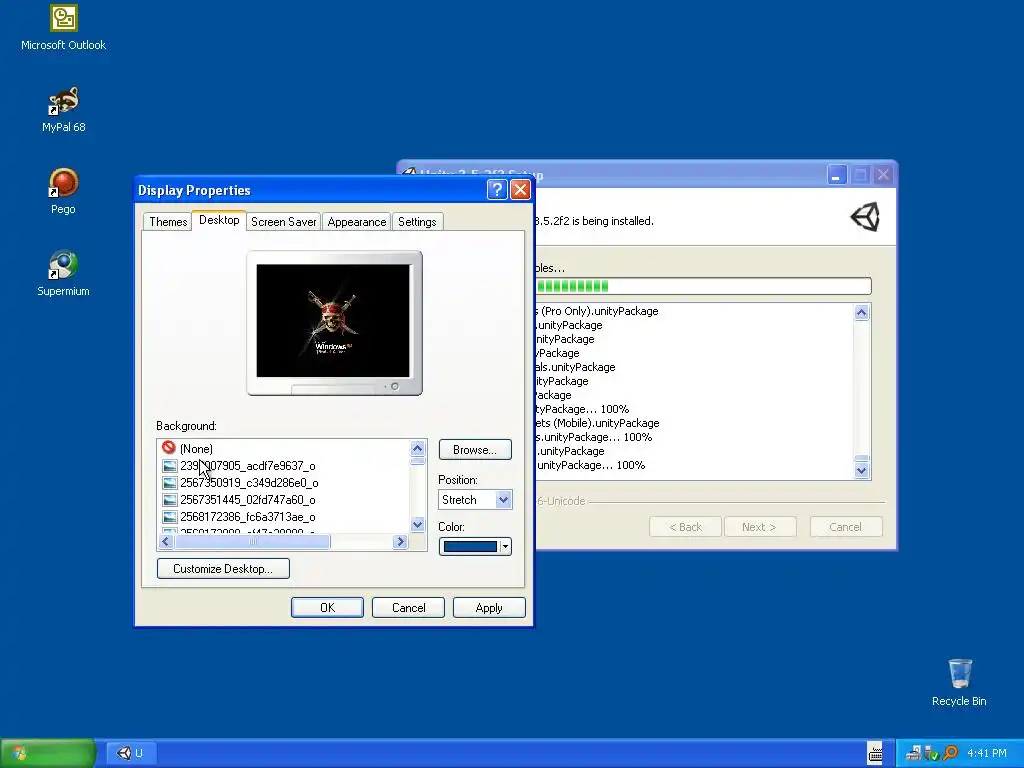Click the red (None) background icon
The height and width of the screenshot is (768, 1024).
click(169, 448)
